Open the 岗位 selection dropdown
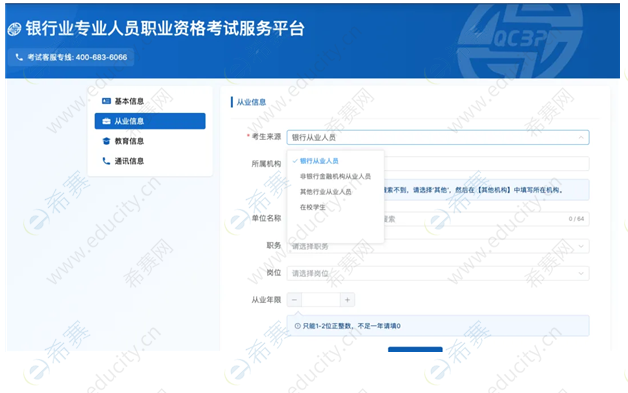The image size is (628, 393). (x=438, y=273)
